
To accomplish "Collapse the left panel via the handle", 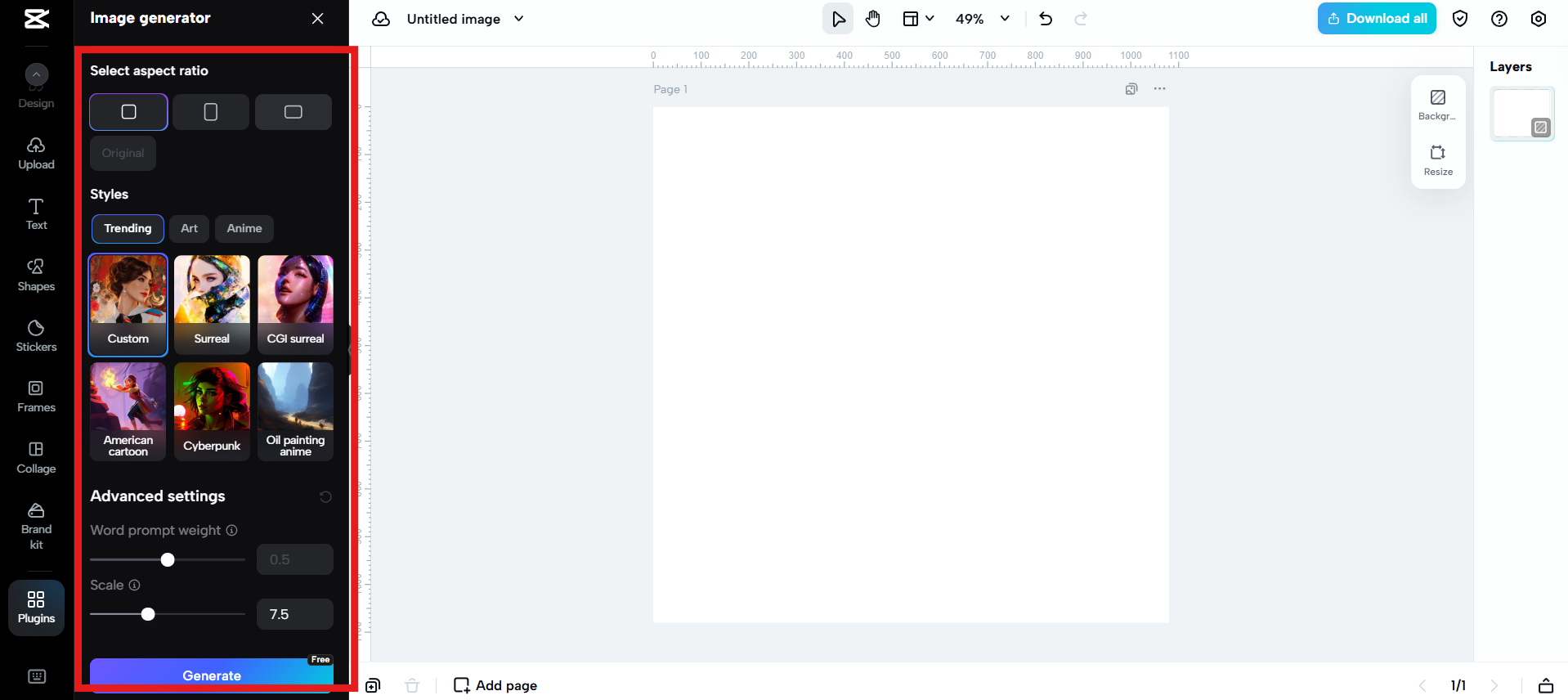I will (350, 350).
